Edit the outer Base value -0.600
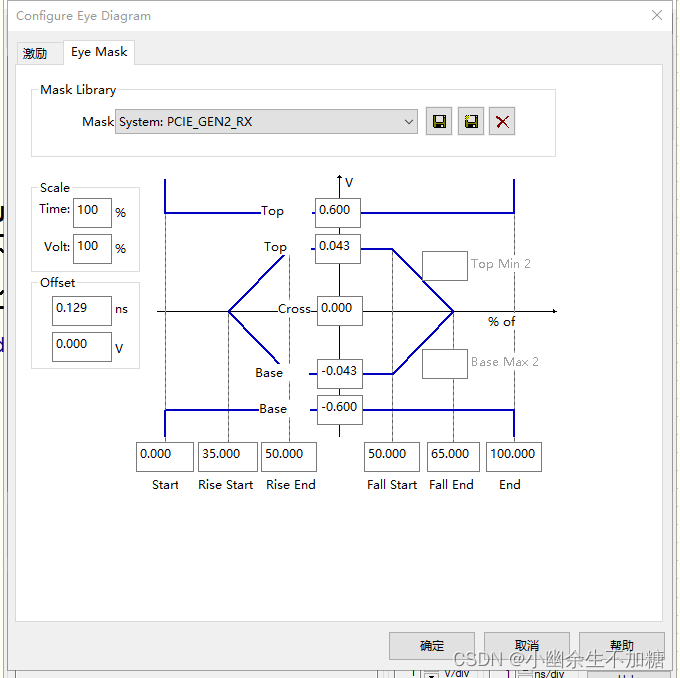The image size is (680, 678). click(x=340, y=409)
